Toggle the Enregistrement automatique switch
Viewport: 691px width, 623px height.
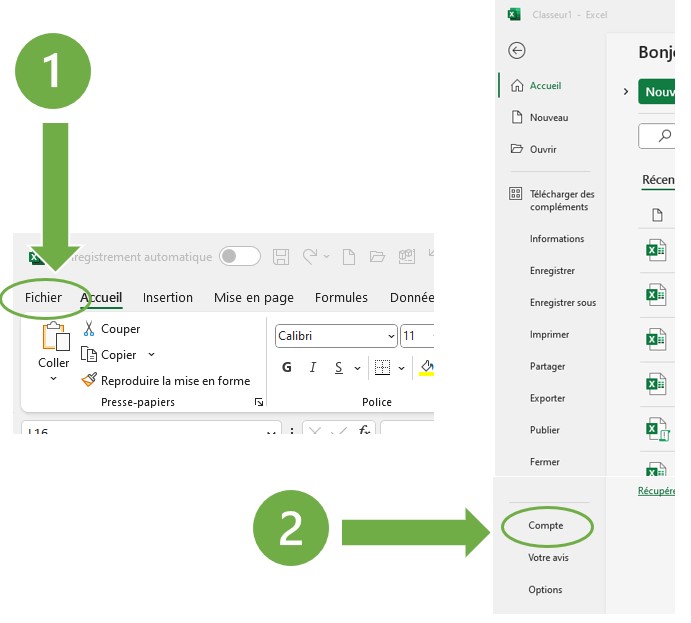(x=240, y=257)
